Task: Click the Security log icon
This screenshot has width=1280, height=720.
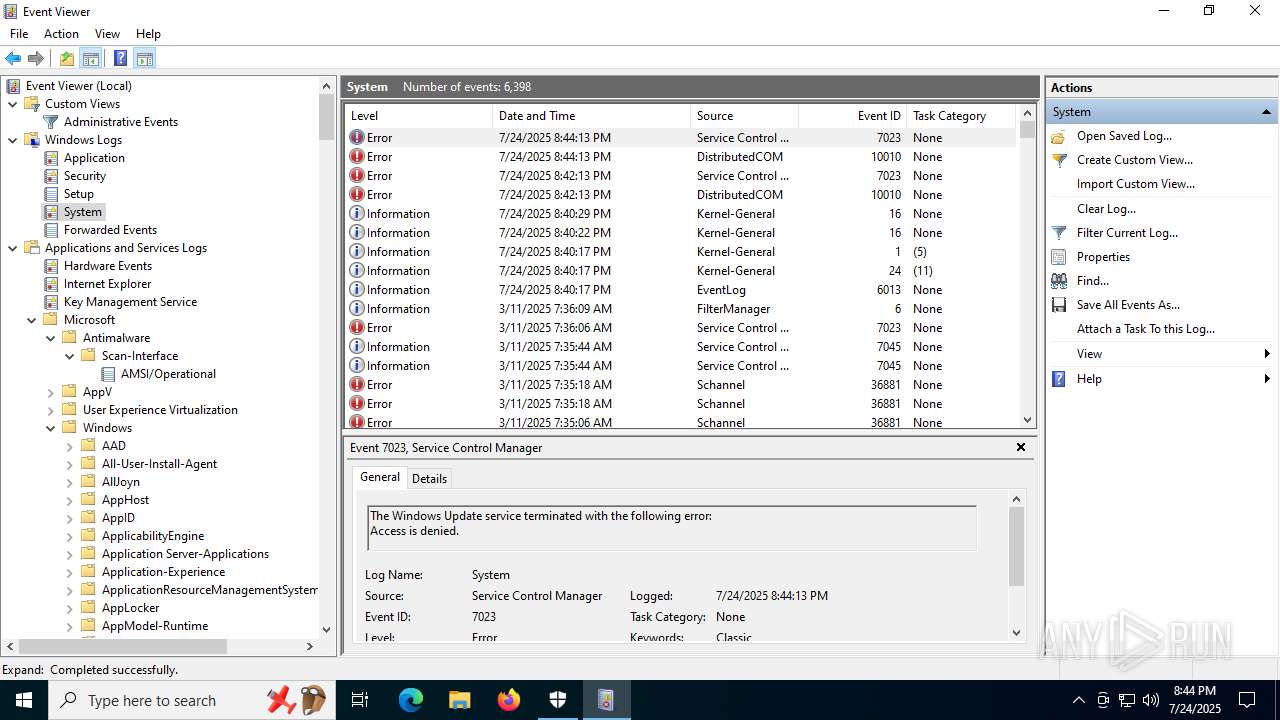Action: tap(52, 176)
